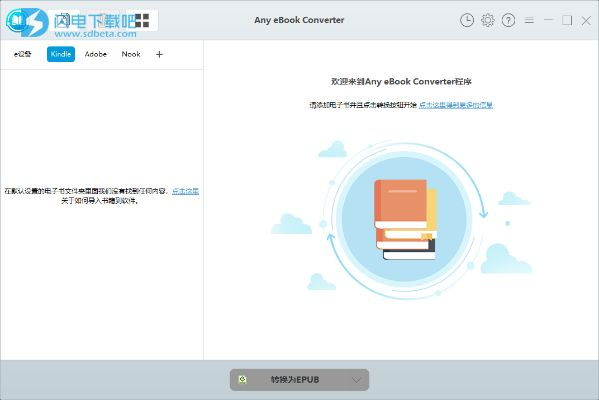Viewport: 599px width, 400px height.
Task: Open settings via the gear icon
Action: pyautogui.click(x=487, y=20)
